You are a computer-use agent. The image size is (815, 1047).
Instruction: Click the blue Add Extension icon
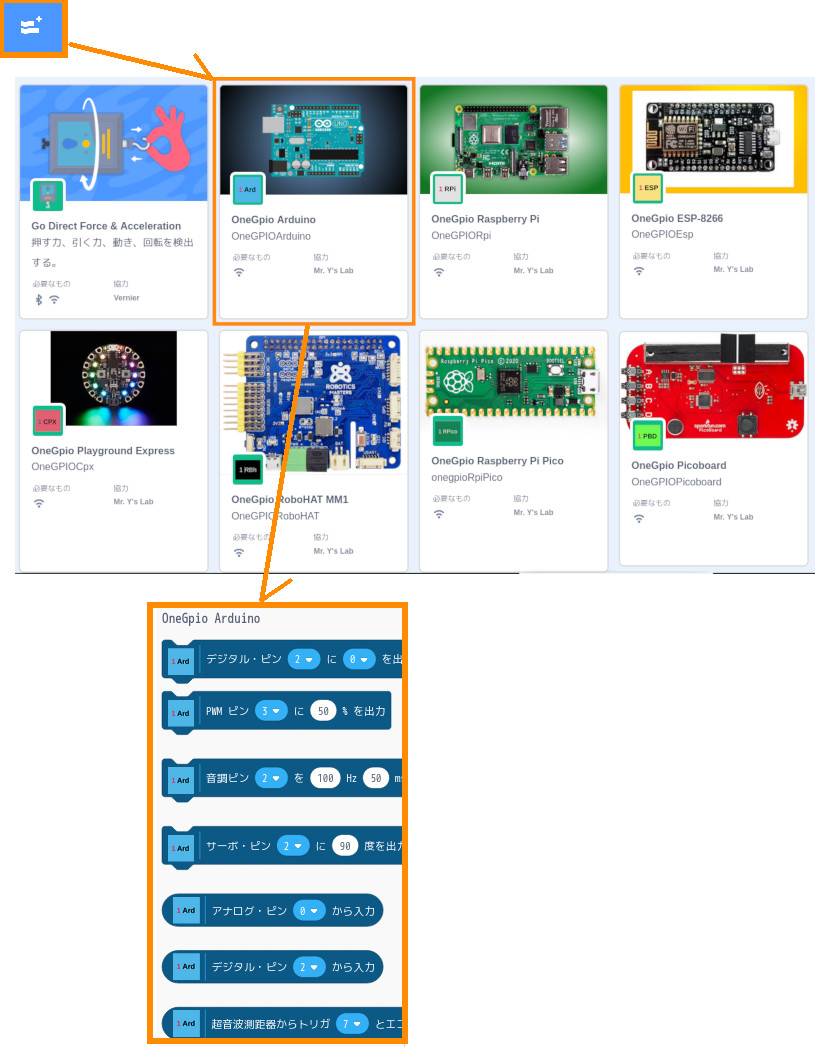click(x=33, y=28)
